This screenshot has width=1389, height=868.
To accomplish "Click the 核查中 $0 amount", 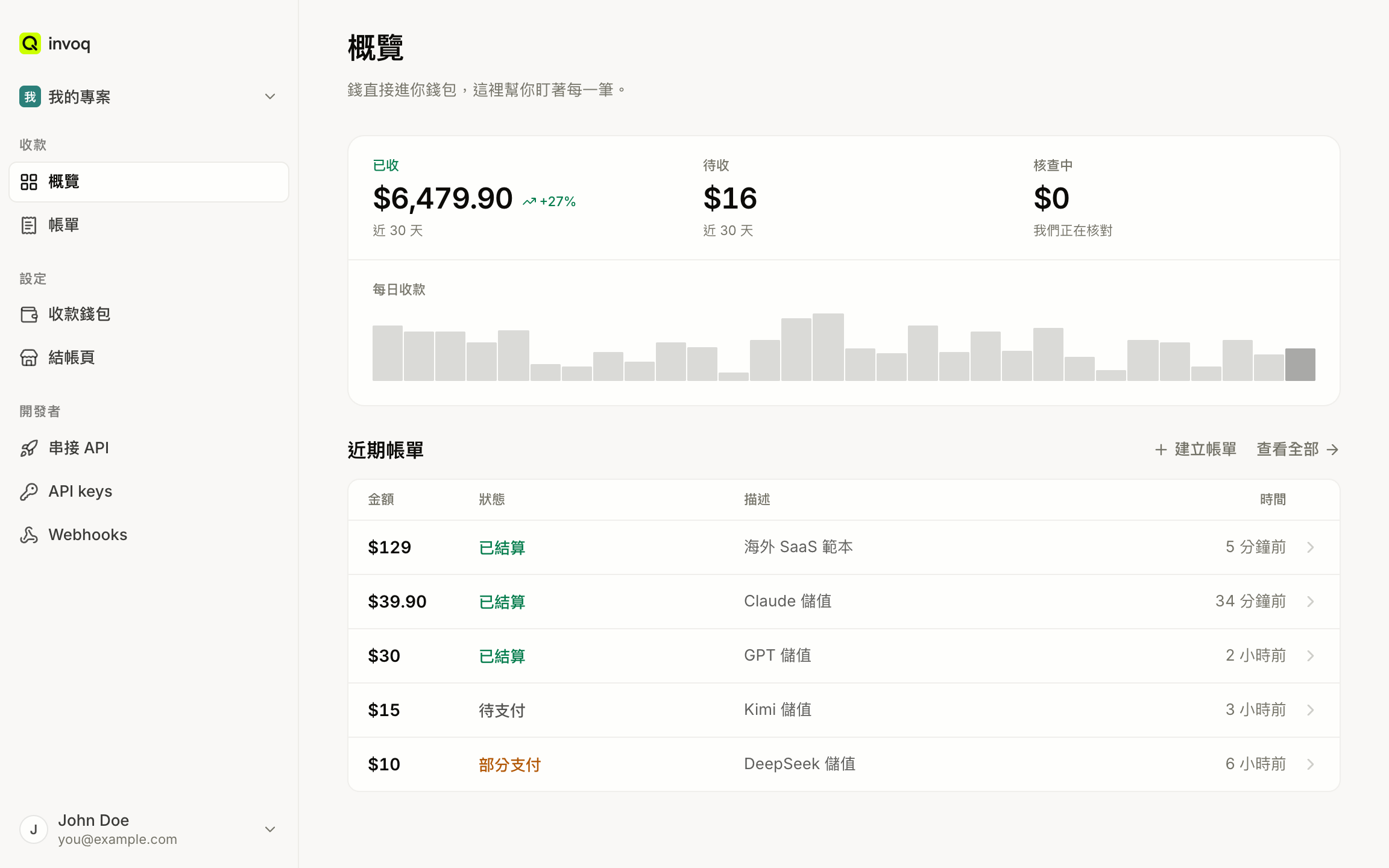I will [x=1051, y=198].
